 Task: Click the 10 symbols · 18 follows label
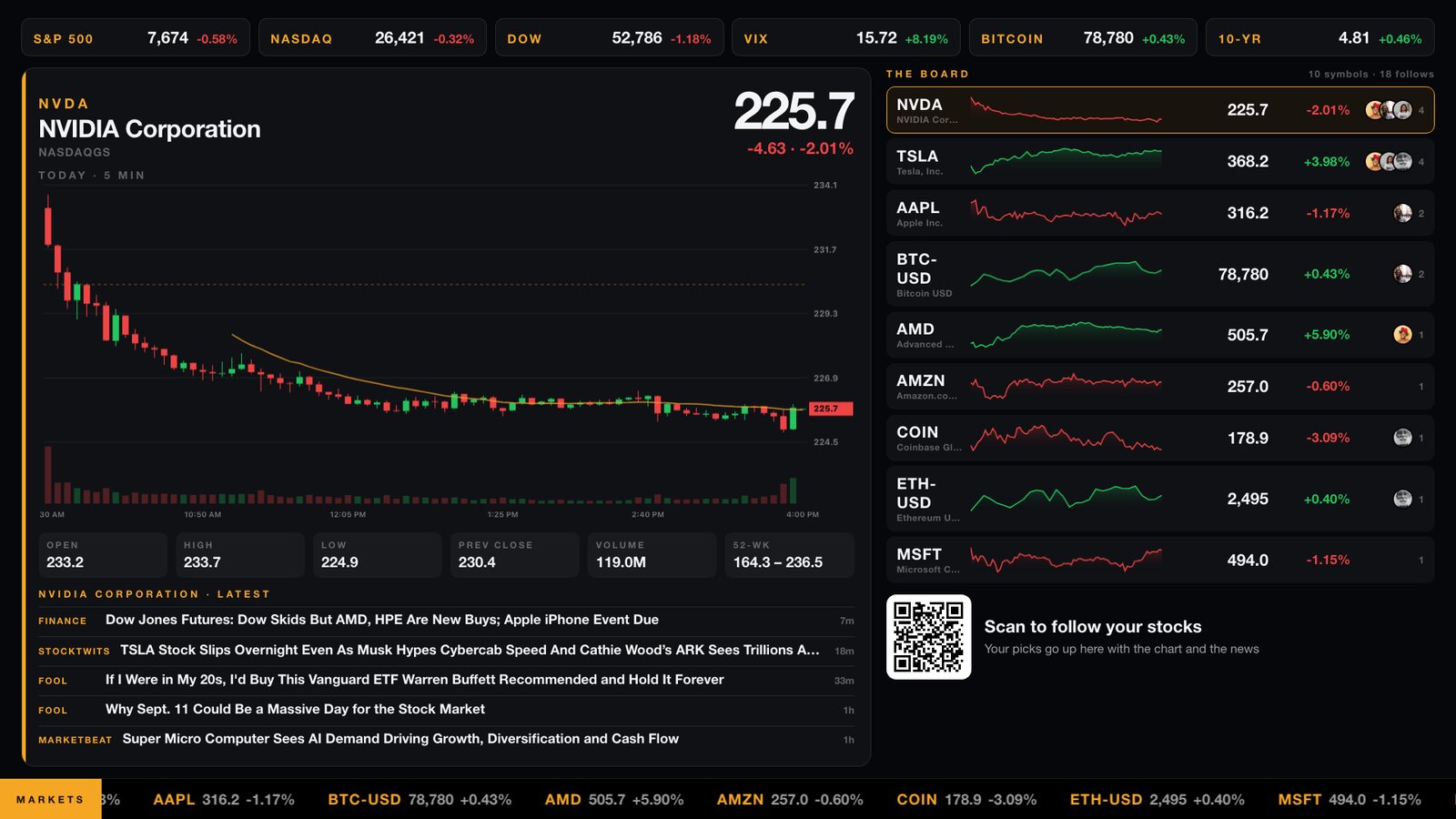(1371, 75)
